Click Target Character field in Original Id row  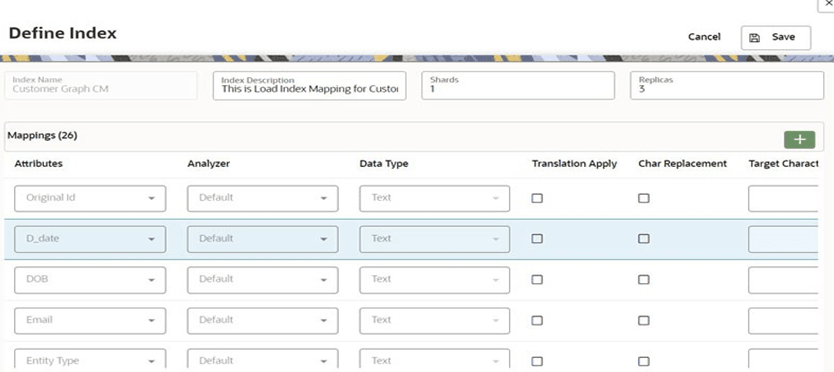(x=783, y=198)
